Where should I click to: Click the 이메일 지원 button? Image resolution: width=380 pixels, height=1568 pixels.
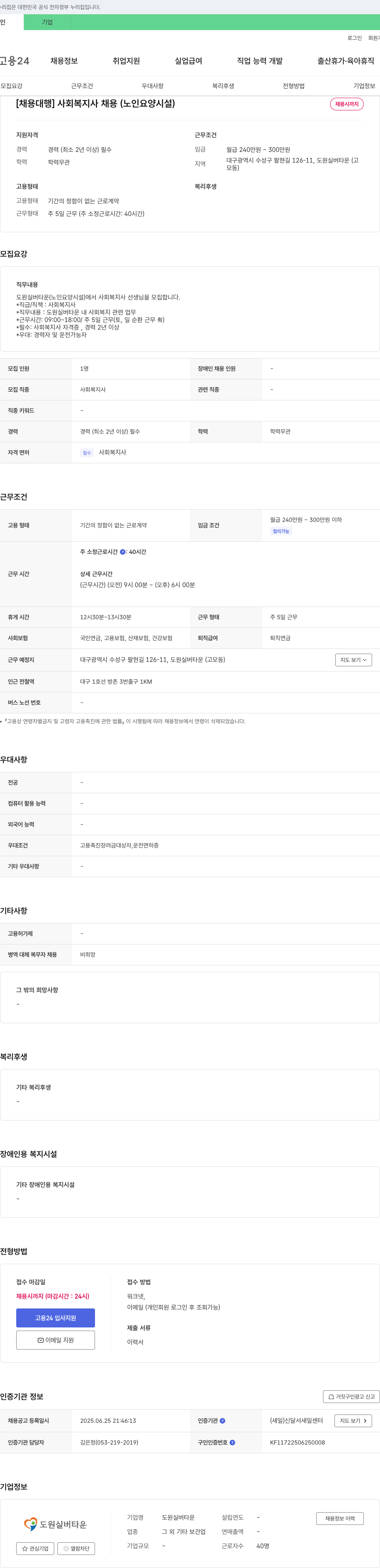pyautogui.click(x=55, y=1340)
